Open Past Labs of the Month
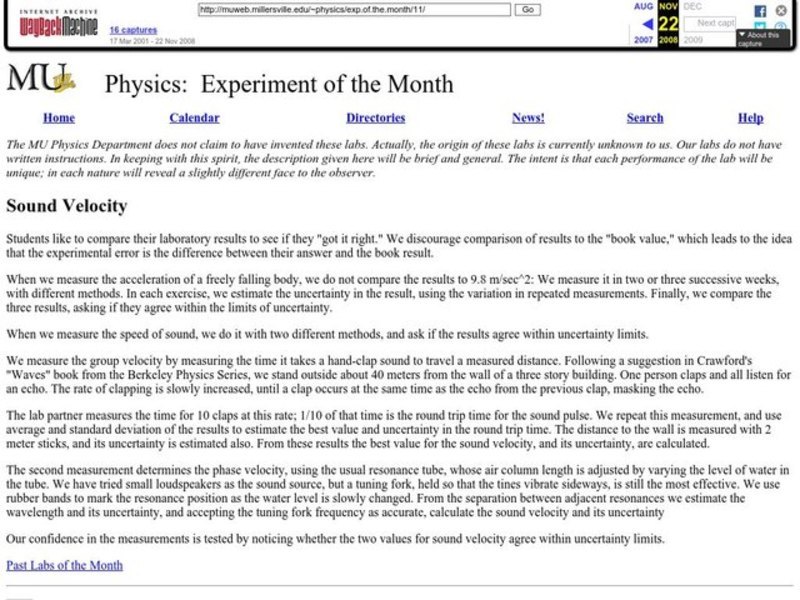 click(64, 565)
